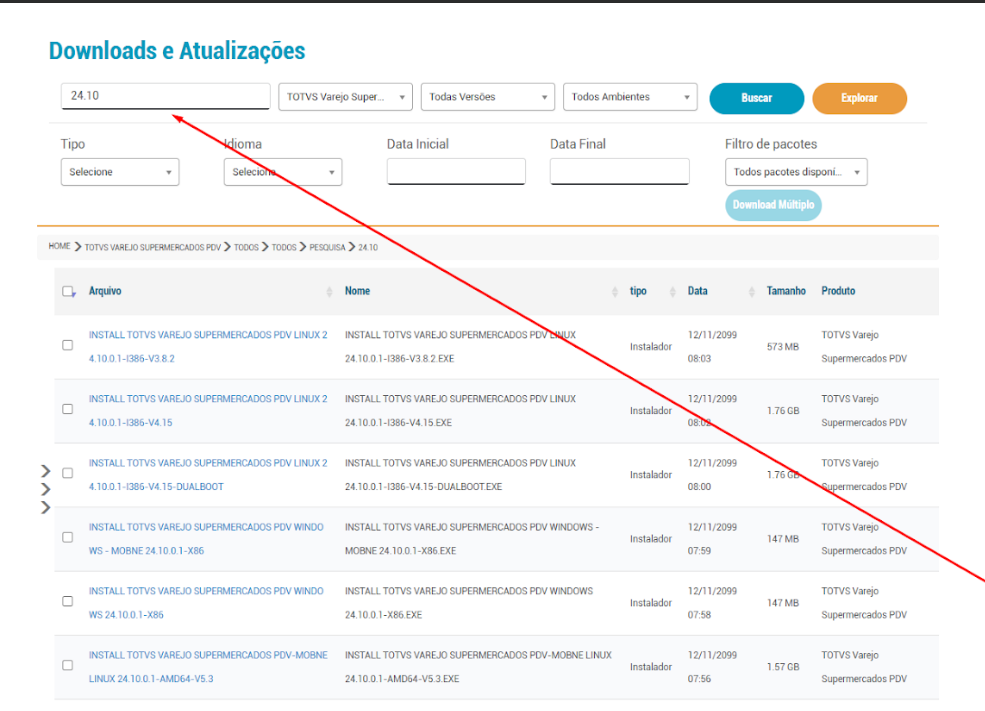Viewport: 985px width, 711px height.
Task: Open file link ending in I386-V4.15-DUALBOOT
Action: pyautogui.click(x=208, y=475)
